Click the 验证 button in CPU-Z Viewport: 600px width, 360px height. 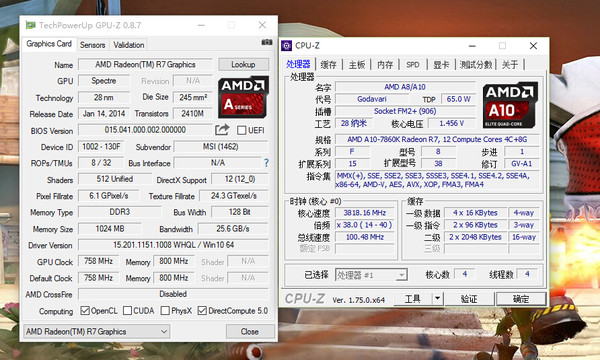469,298
